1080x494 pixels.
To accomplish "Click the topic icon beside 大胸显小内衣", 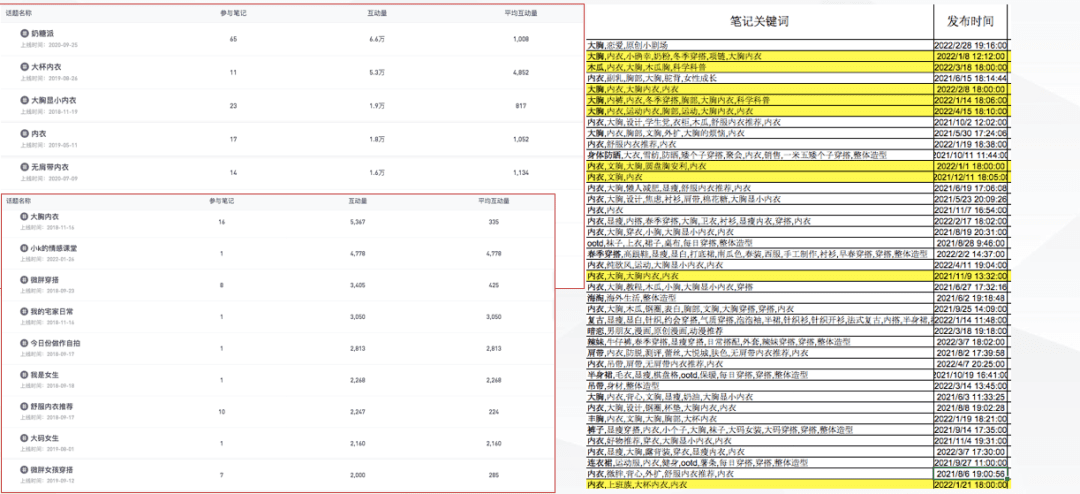I will pos(25,100).
